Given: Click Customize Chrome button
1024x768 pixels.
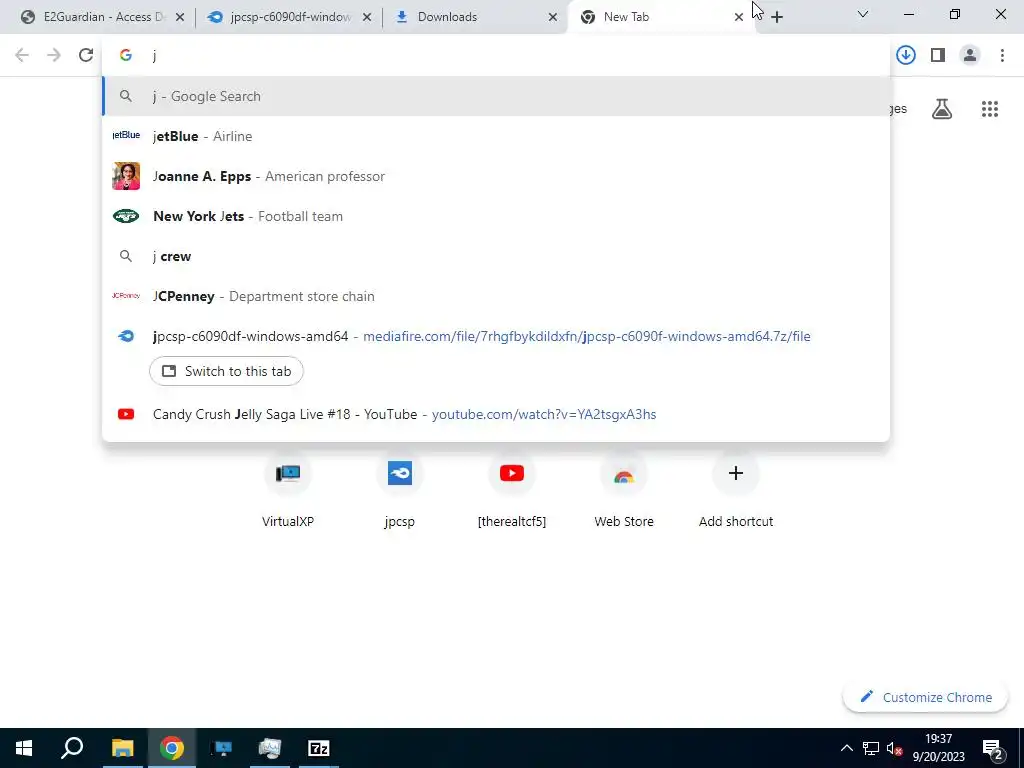Looking at the screenshot, I should click(925, 697).
